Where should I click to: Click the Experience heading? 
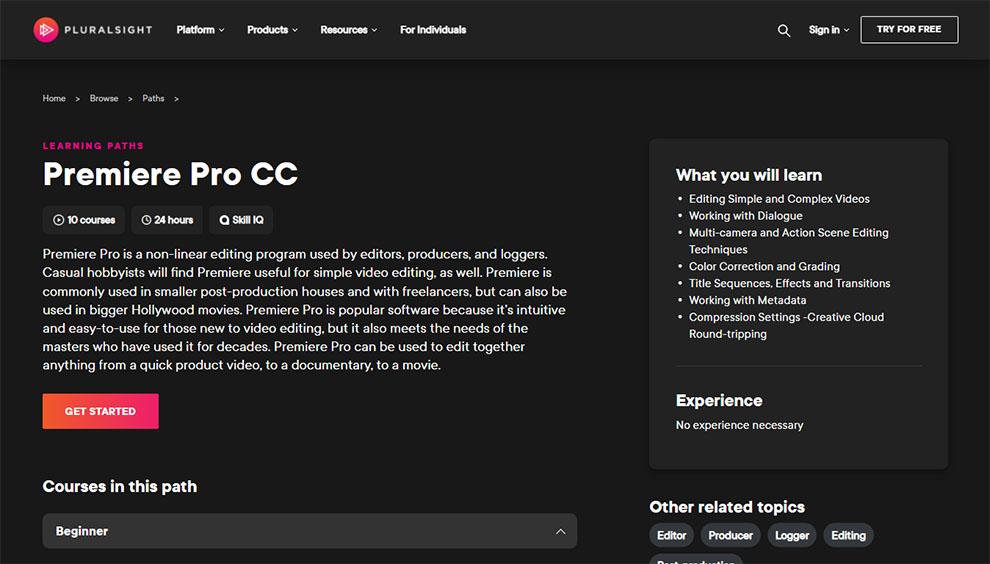719,400
